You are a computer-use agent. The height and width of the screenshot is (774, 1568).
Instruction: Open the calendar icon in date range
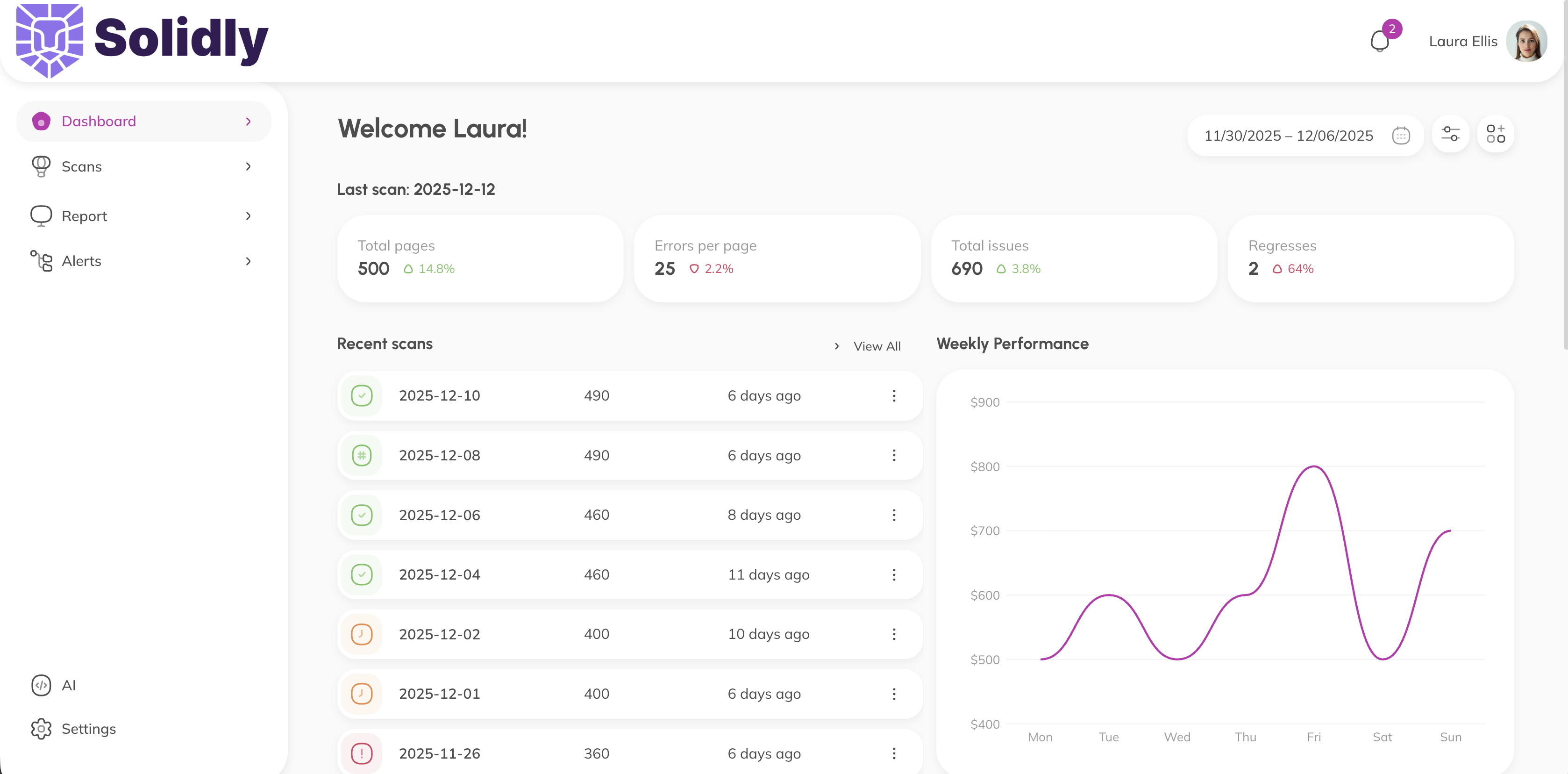pyautogui.click(x=1401, y=135)
